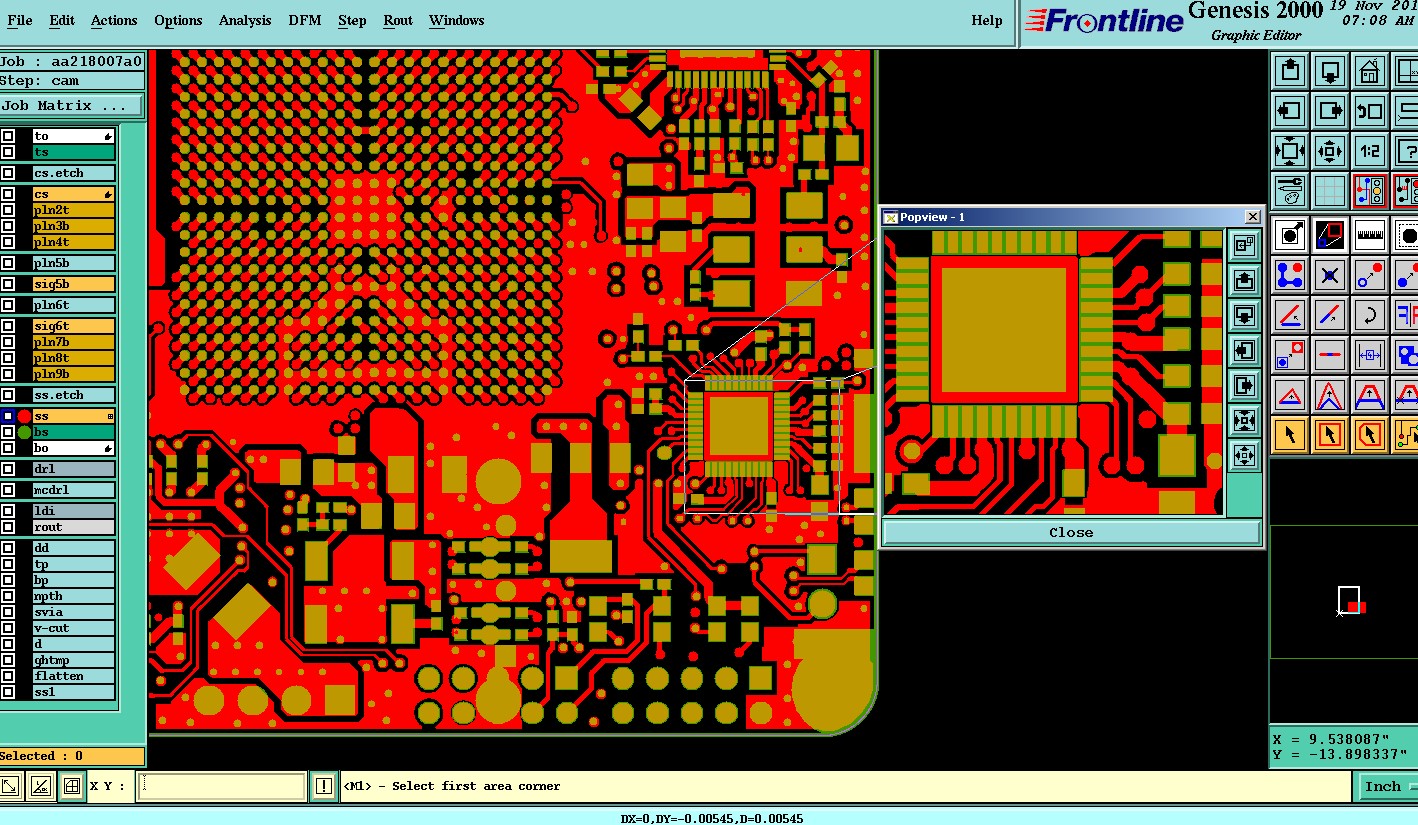Select layer name 'svia'

tap(74, 612)
